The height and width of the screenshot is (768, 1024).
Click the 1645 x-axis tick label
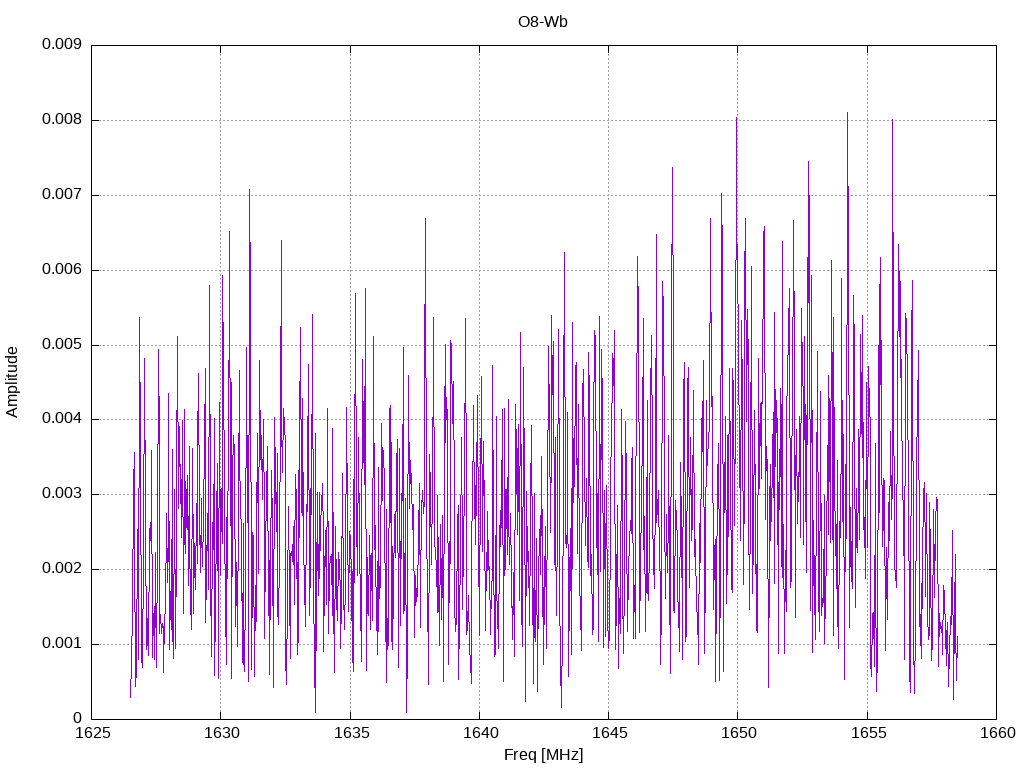point(609,733)
